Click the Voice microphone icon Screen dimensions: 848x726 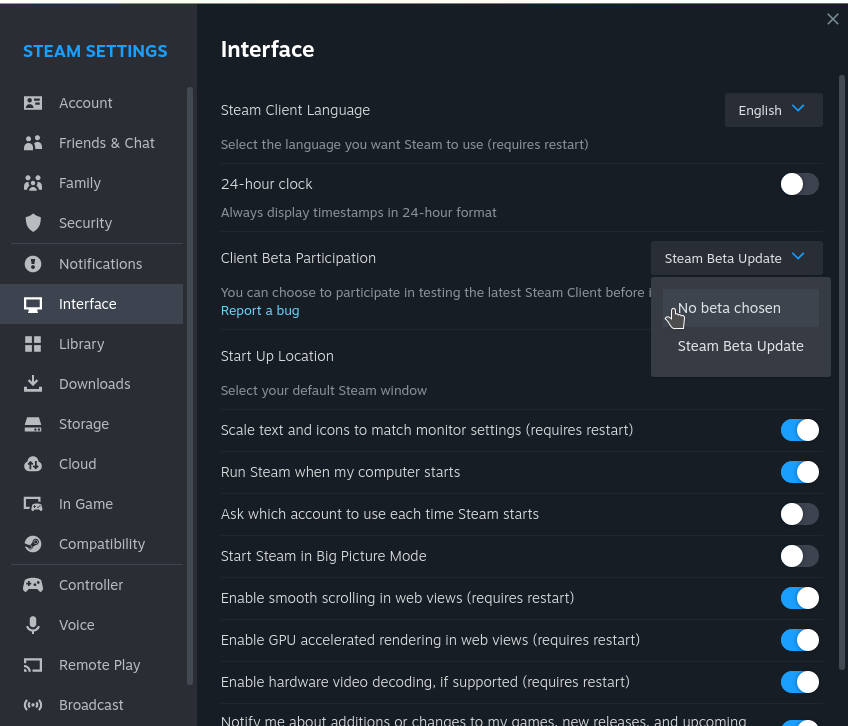[x=33, y=625]
